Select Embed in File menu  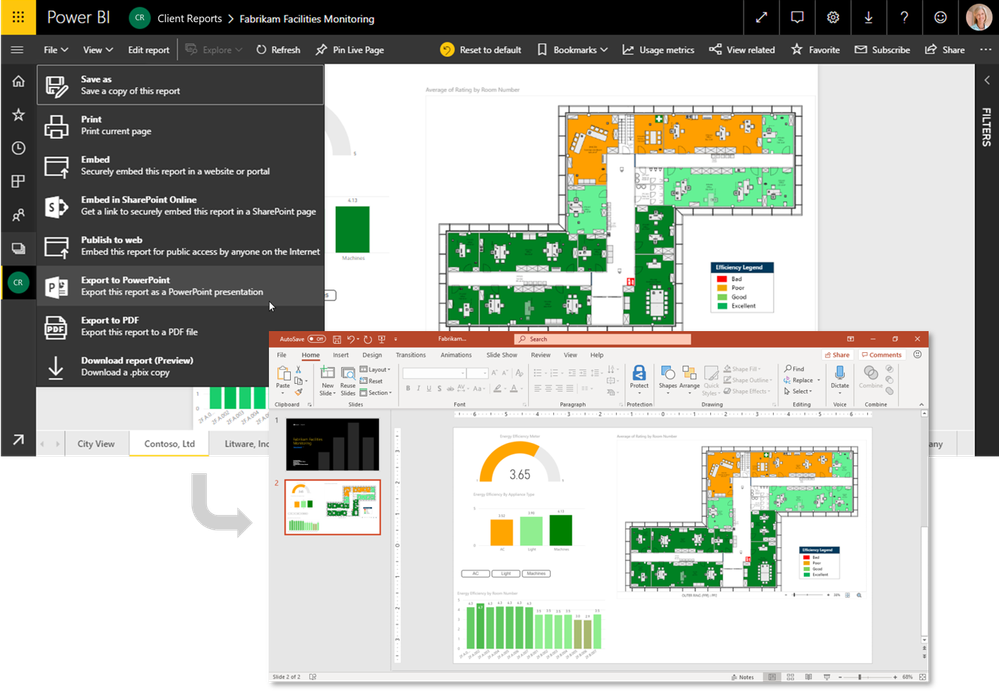180,165
